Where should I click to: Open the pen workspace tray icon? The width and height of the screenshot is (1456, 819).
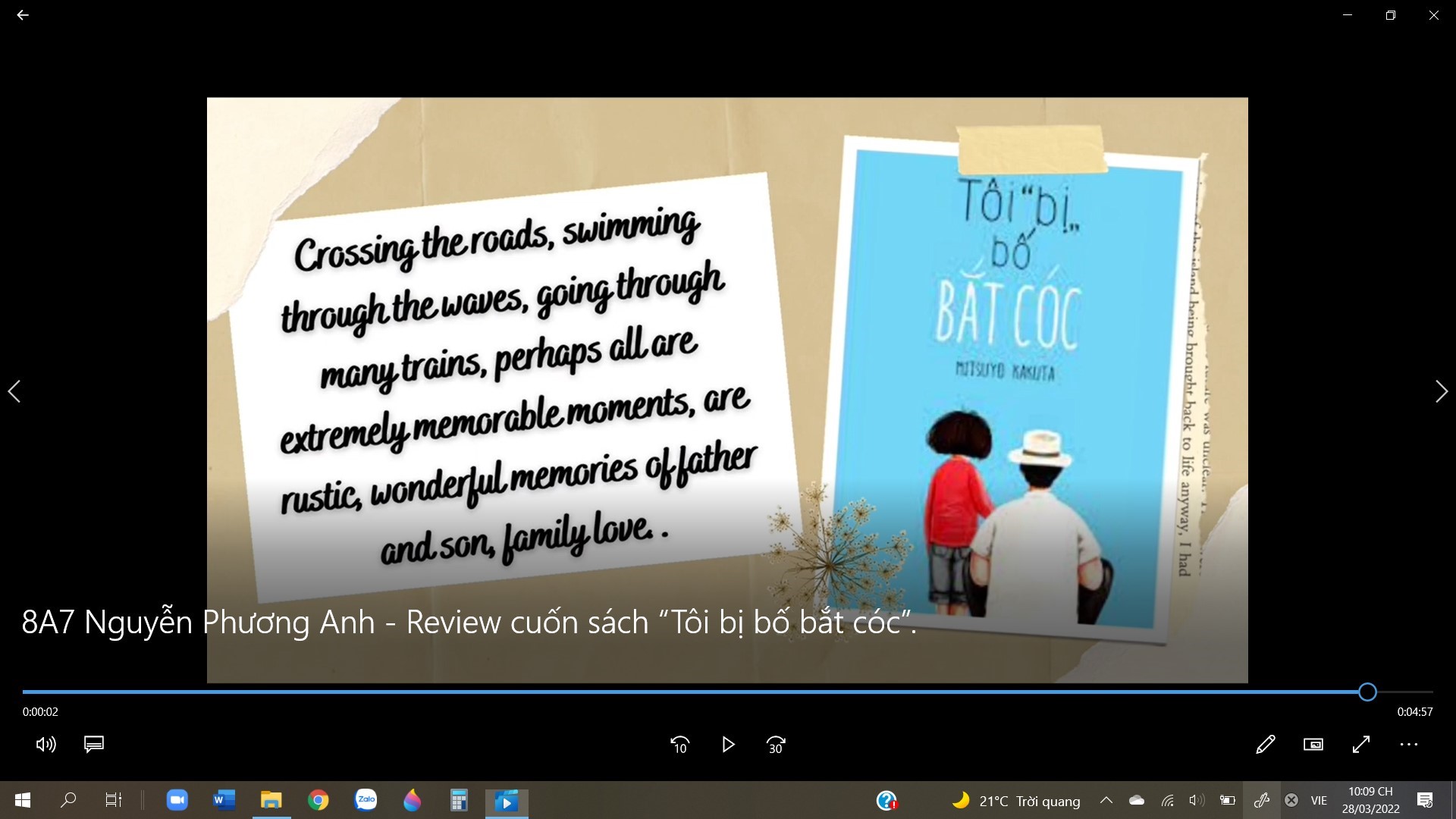pyautogui.click(x=1262, y=800)
